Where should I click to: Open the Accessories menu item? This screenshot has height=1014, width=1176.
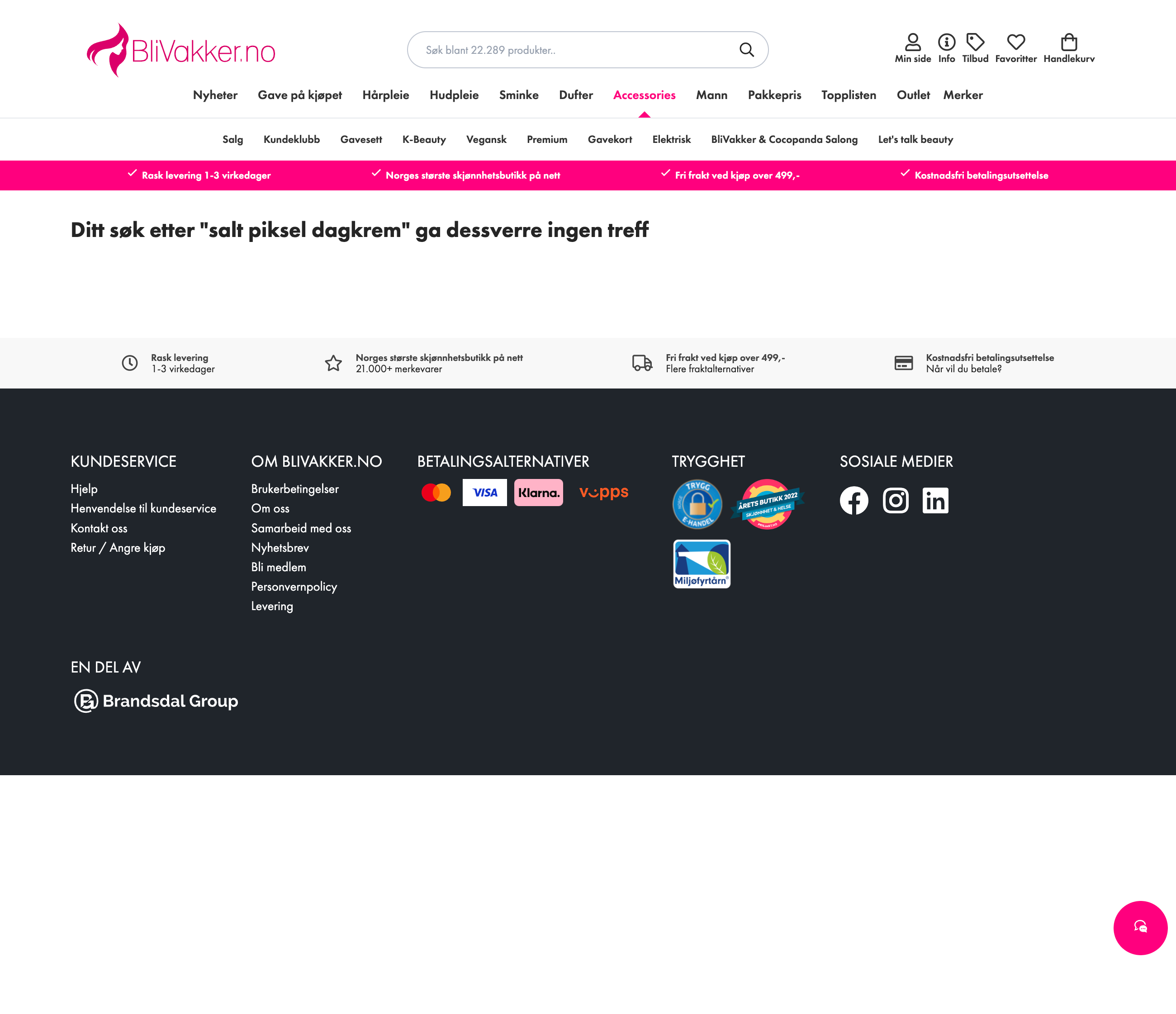644,95
